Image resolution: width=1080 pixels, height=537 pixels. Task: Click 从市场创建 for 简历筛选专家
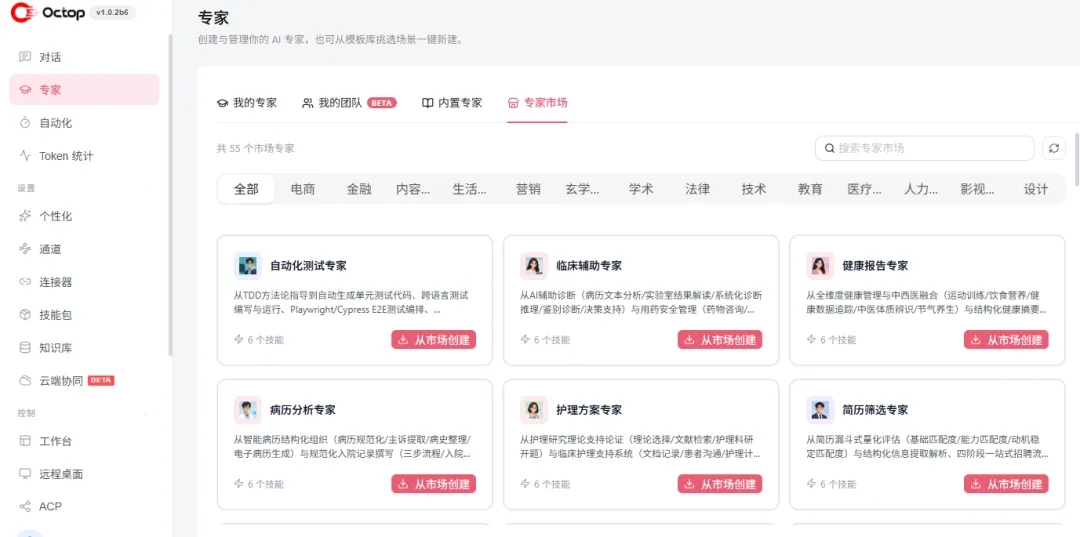1006,484
